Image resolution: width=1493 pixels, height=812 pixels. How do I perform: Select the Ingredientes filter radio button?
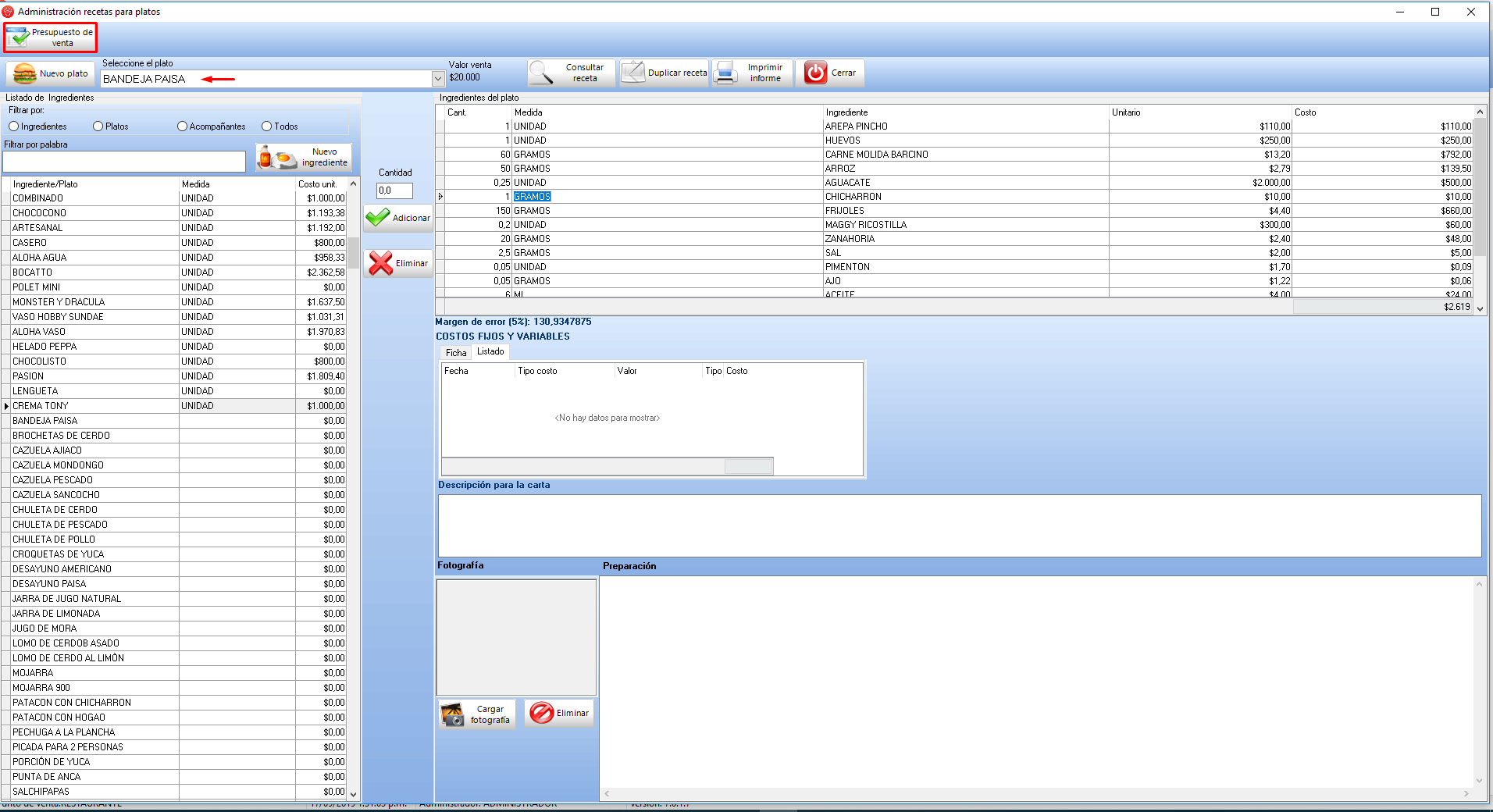pos(14,126)
